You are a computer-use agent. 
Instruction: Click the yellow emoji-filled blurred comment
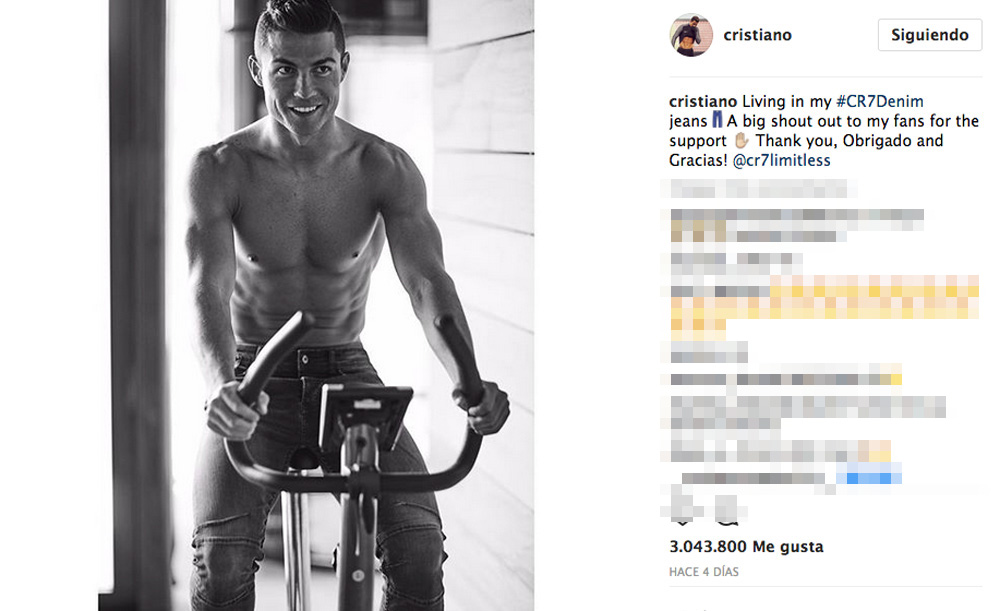click(825, 303)
